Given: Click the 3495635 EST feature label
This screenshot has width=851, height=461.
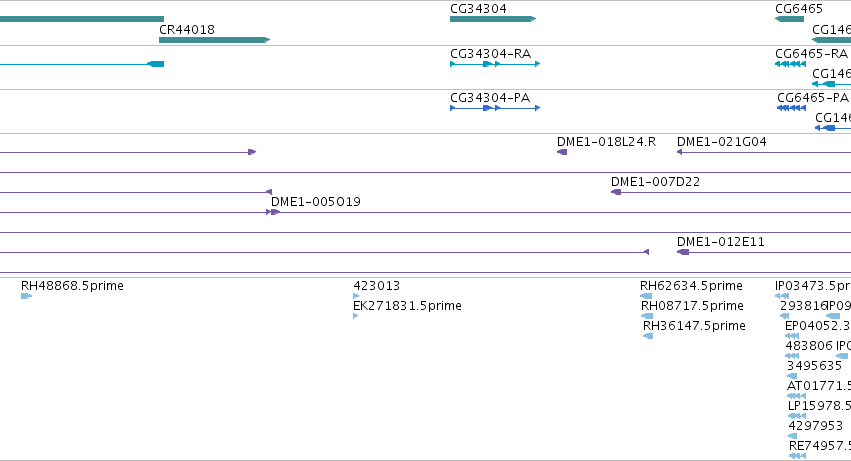Looking at the screenshot, I should tap(814, 366).
